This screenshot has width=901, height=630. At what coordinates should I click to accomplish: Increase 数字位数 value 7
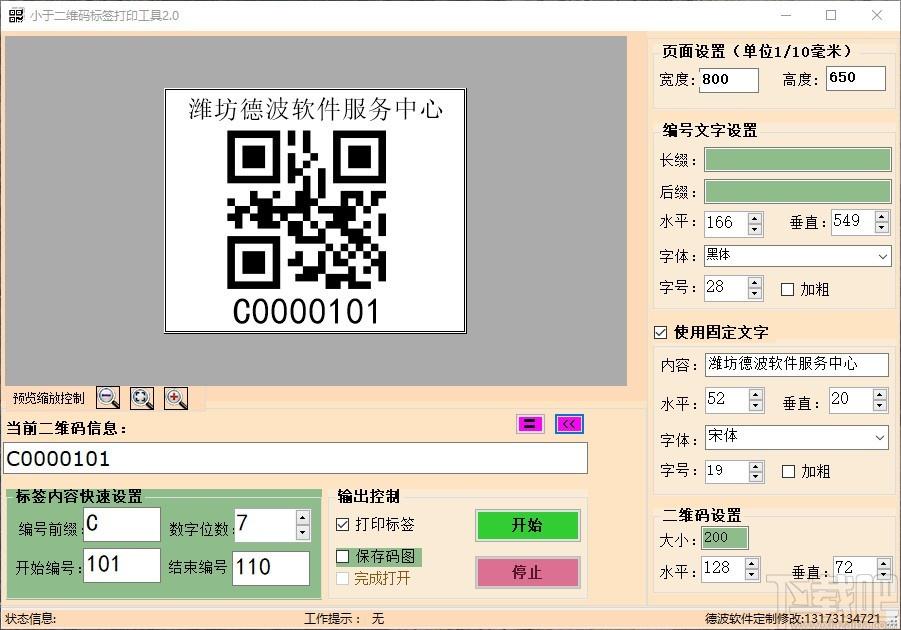tap(303, 517)
